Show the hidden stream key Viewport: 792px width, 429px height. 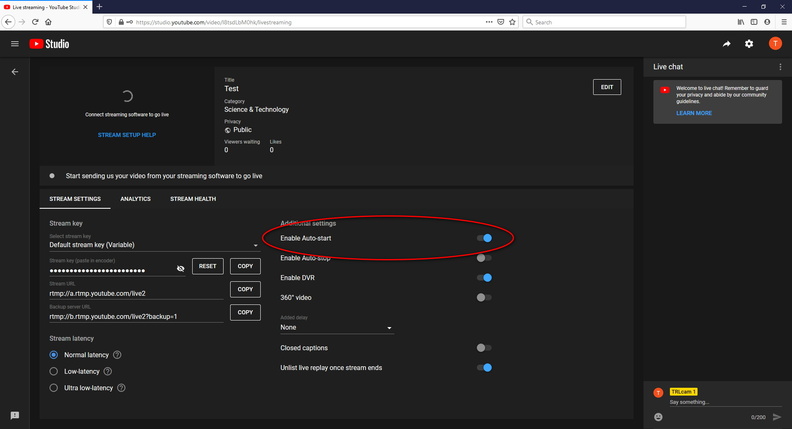(180, 268)
